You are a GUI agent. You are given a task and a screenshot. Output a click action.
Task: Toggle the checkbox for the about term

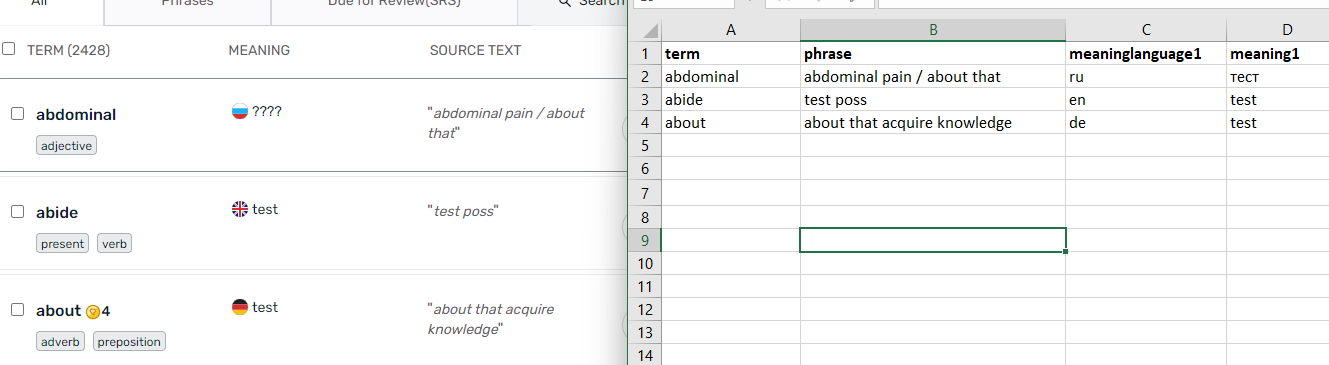(x=17, y=310)
